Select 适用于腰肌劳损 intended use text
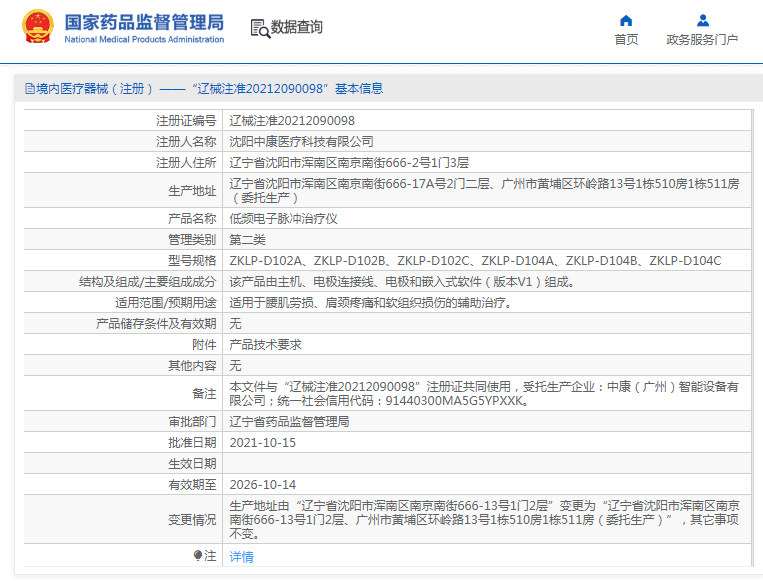 click(371, 303)
